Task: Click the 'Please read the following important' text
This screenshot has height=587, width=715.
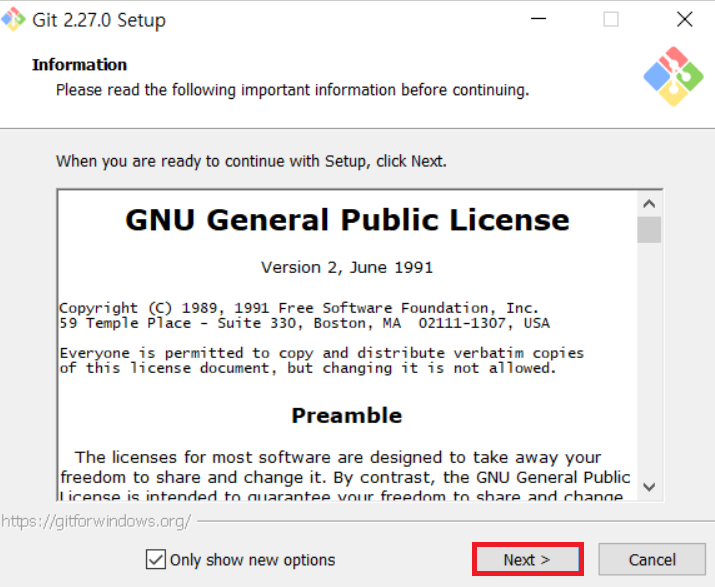Action: 292,90
